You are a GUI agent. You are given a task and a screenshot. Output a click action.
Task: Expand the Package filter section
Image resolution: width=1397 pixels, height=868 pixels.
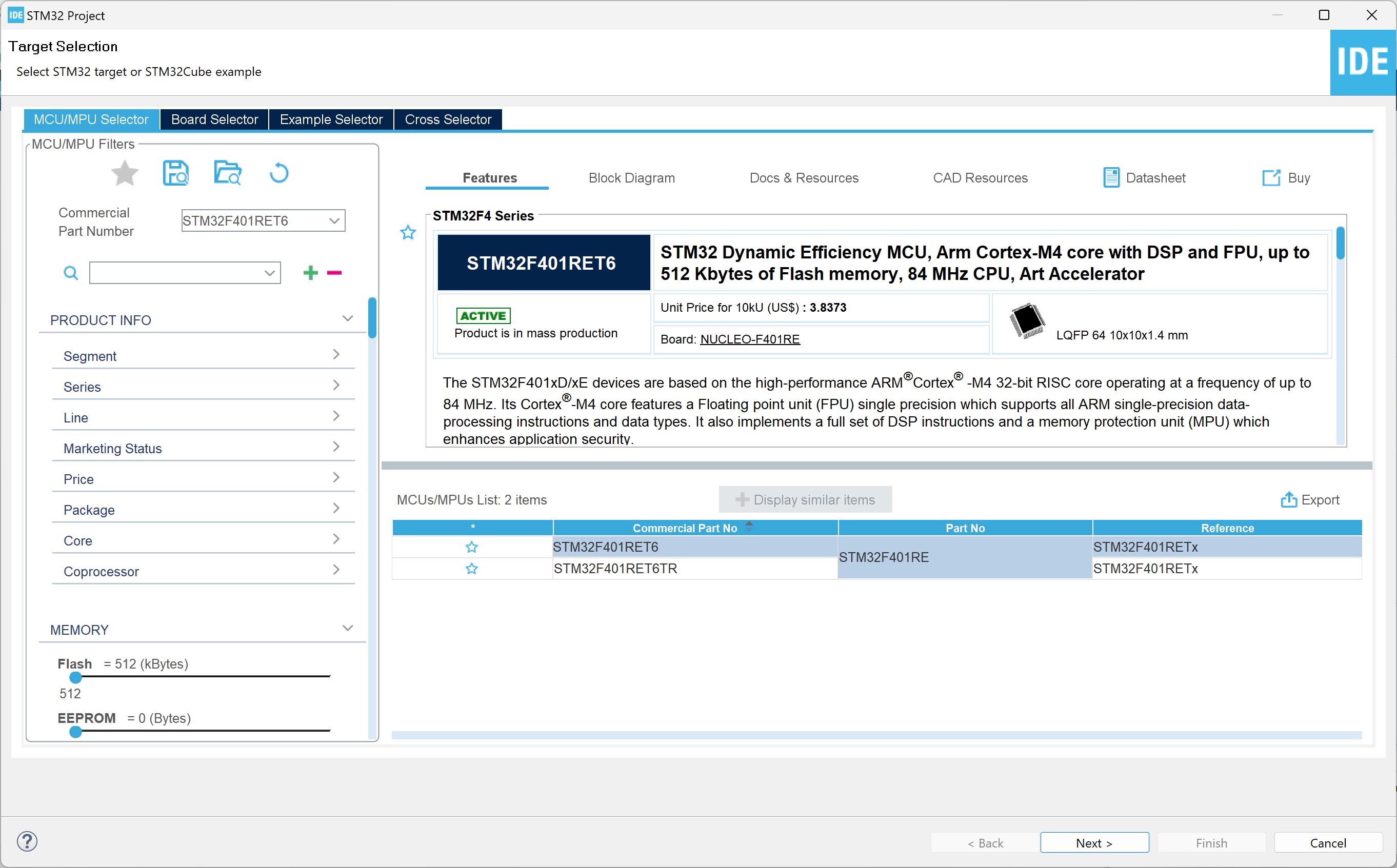coord(202,510)
